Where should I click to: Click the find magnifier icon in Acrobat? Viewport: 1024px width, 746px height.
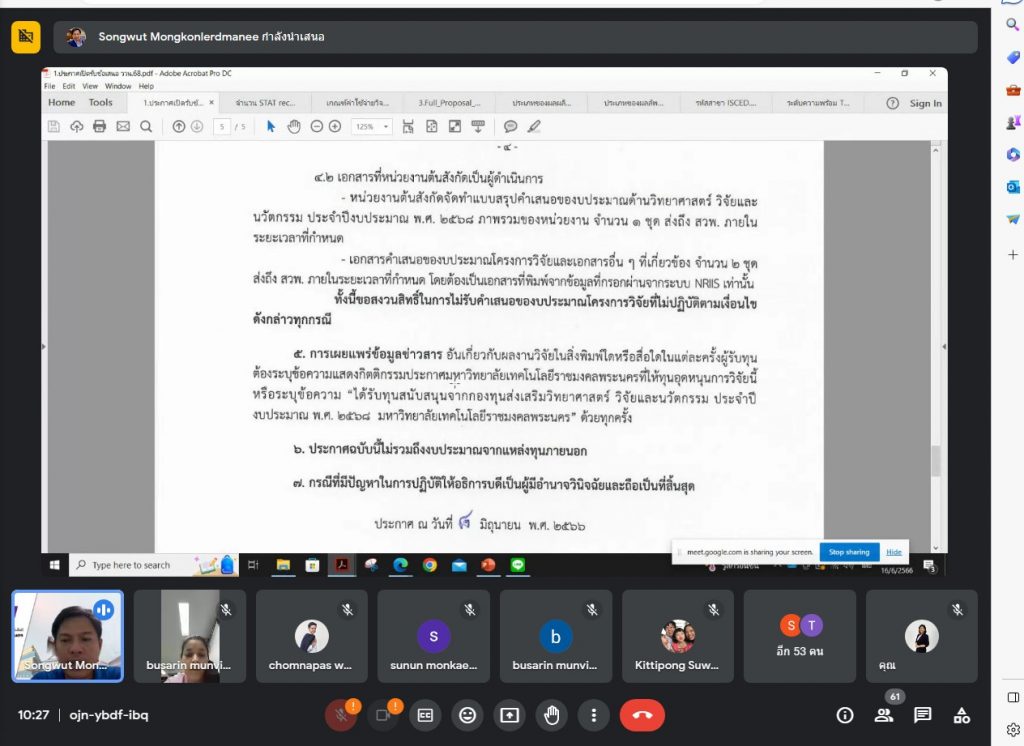tap(146, 127)
